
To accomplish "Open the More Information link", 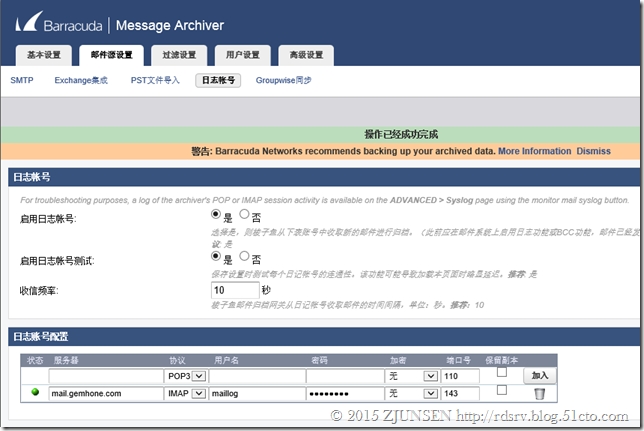I will [x=534, y=151].
